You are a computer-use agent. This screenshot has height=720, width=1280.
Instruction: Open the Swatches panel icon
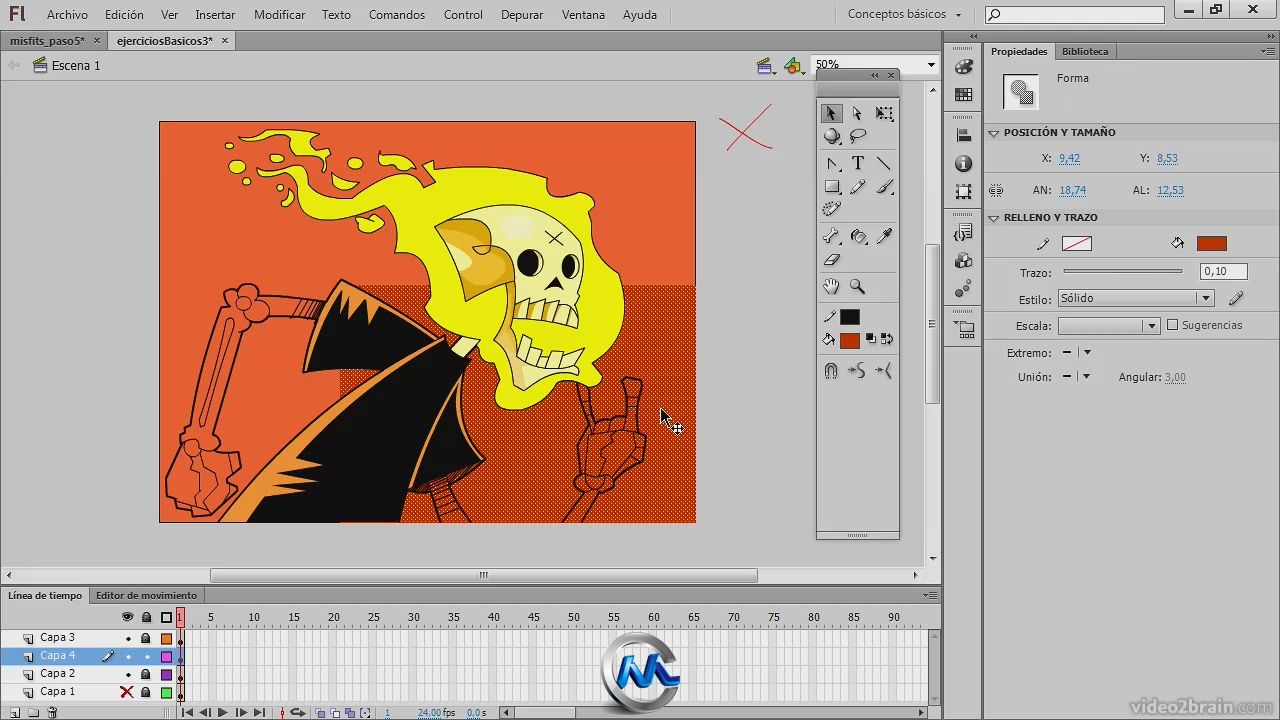tap(964, 94)
